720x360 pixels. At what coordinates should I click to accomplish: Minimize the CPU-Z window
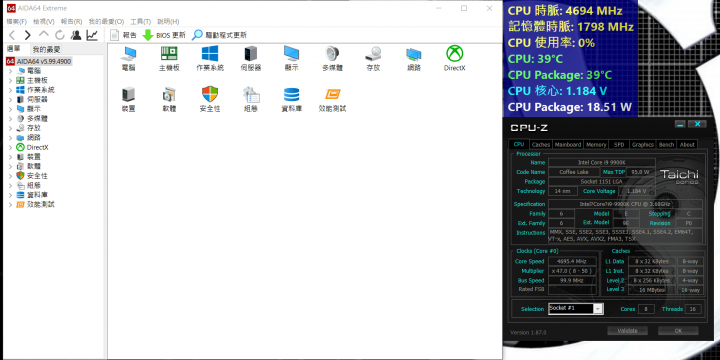point(680,124)
